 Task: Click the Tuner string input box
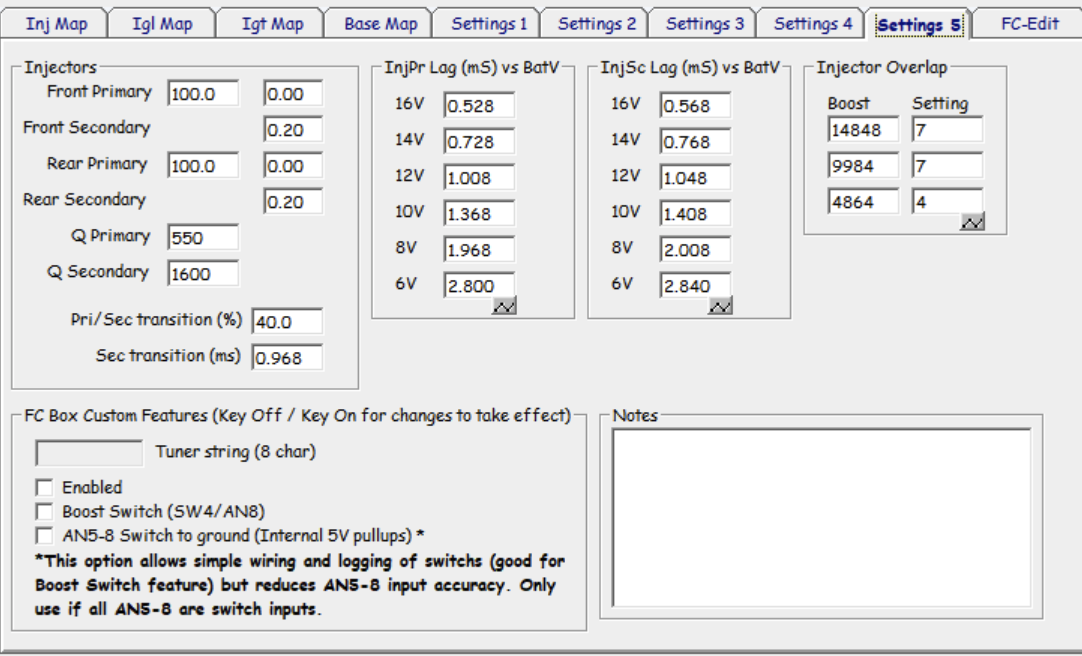tap(89, 453)
